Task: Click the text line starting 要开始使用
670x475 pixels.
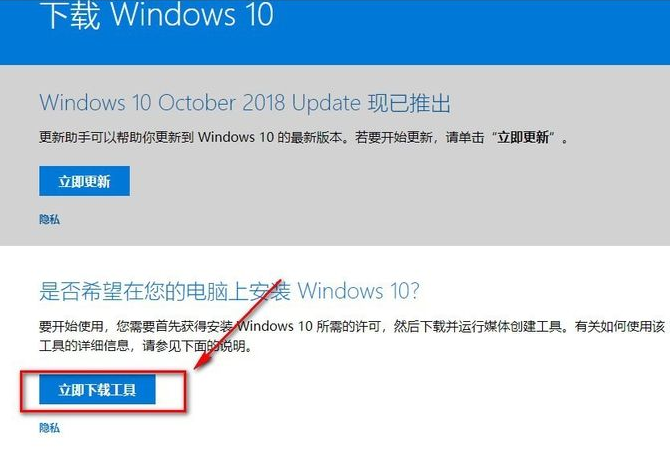Action: pyautogui.click(x=352, y=327)
